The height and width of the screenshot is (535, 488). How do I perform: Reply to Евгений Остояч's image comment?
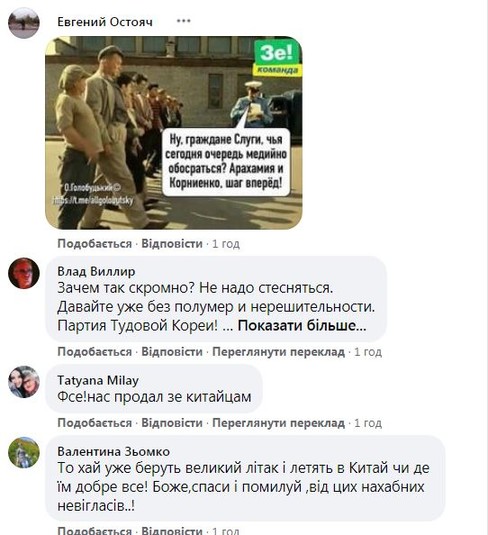tap(172, 244)
